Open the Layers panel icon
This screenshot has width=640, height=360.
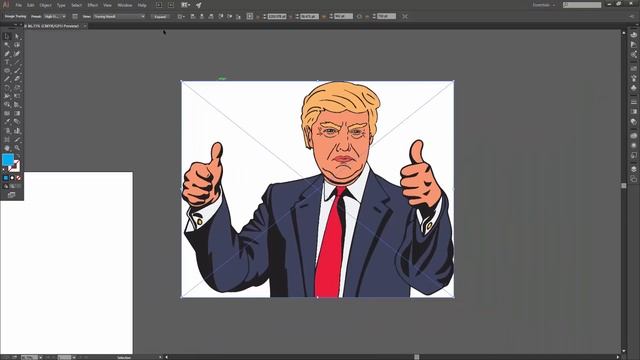(633, 169)
